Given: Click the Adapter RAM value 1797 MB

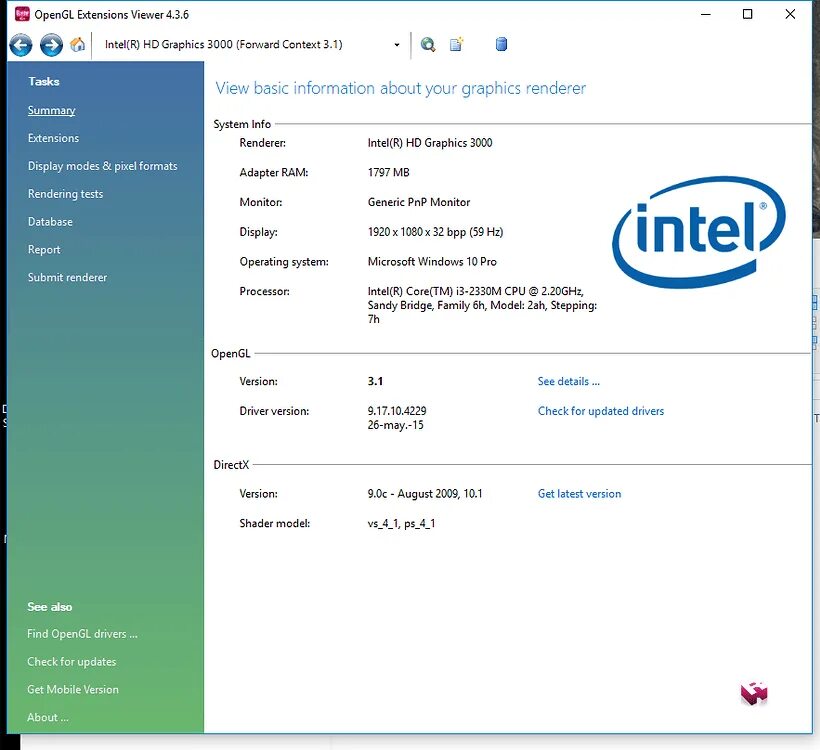Looking at the screenshot, I should (389, 173).
